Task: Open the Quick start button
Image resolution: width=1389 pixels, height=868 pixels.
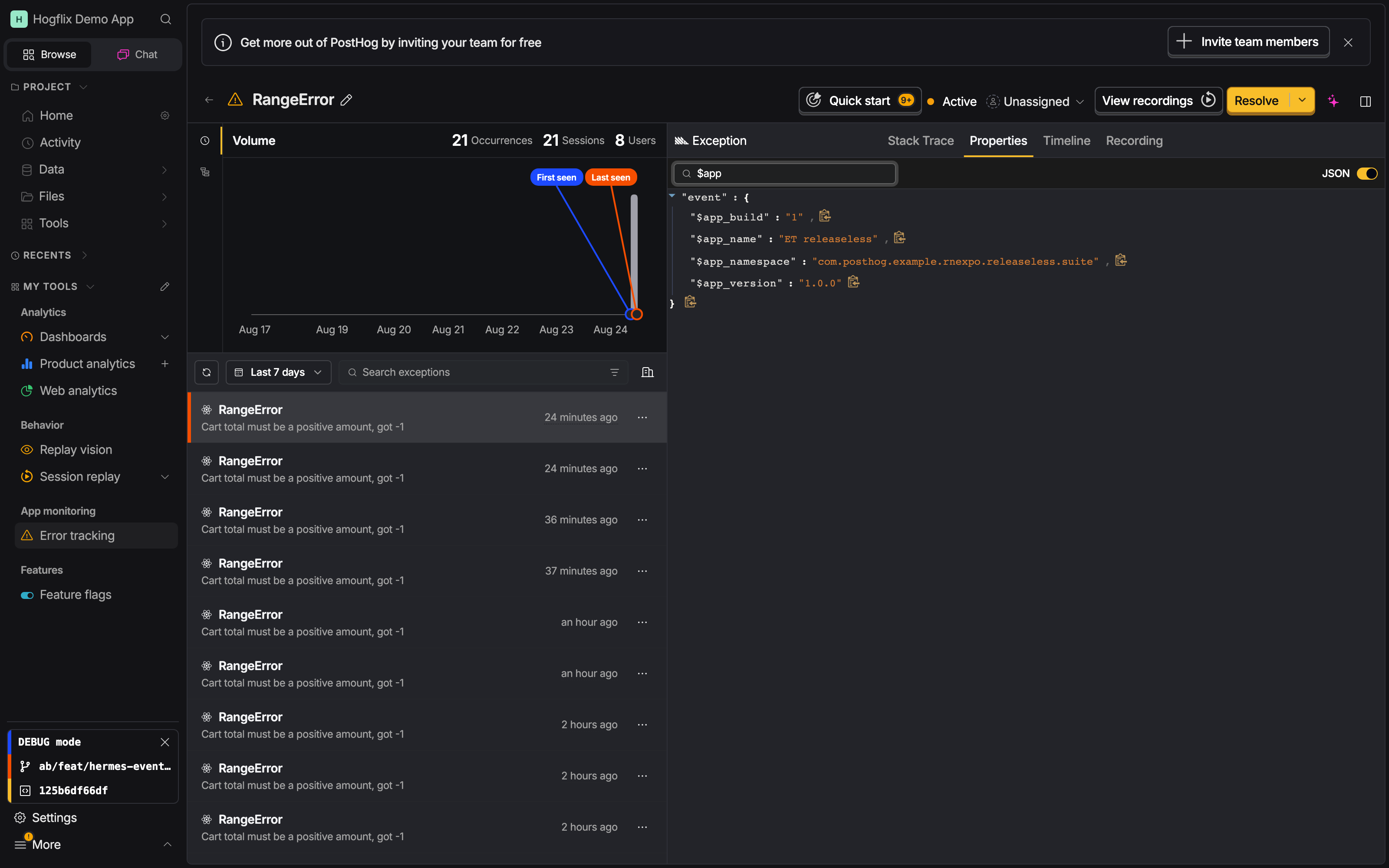Action: pos(860,100)
